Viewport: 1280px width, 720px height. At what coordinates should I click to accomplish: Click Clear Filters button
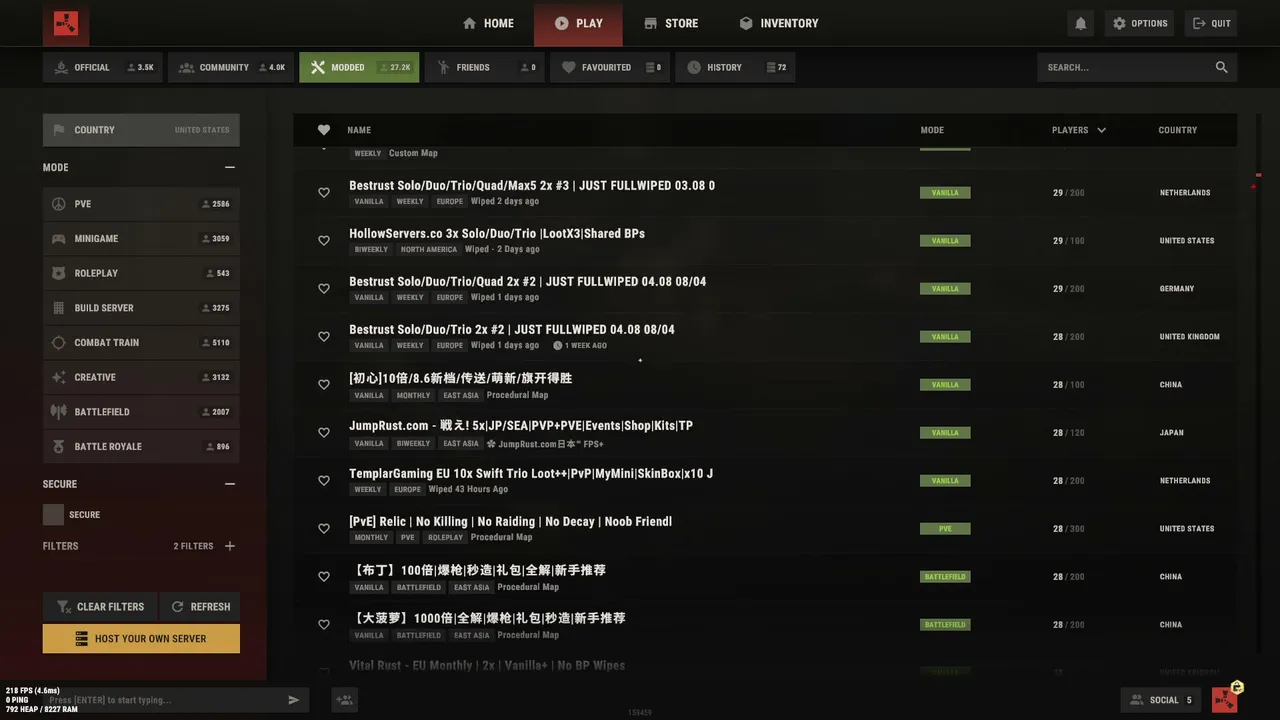click(x=100, y=607)
